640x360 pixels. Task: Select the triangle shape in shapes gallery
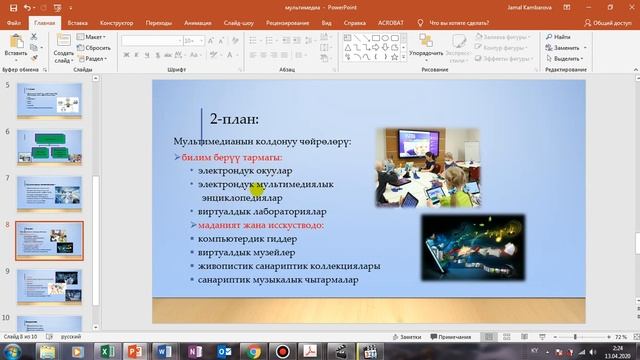(x=347, y=48)
